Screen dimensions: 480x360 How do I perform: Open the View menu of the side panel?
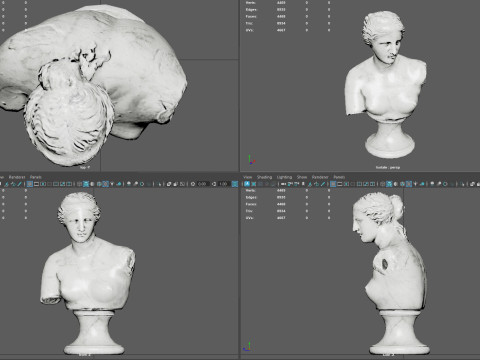pyautogui.click(x=247, y=177)
